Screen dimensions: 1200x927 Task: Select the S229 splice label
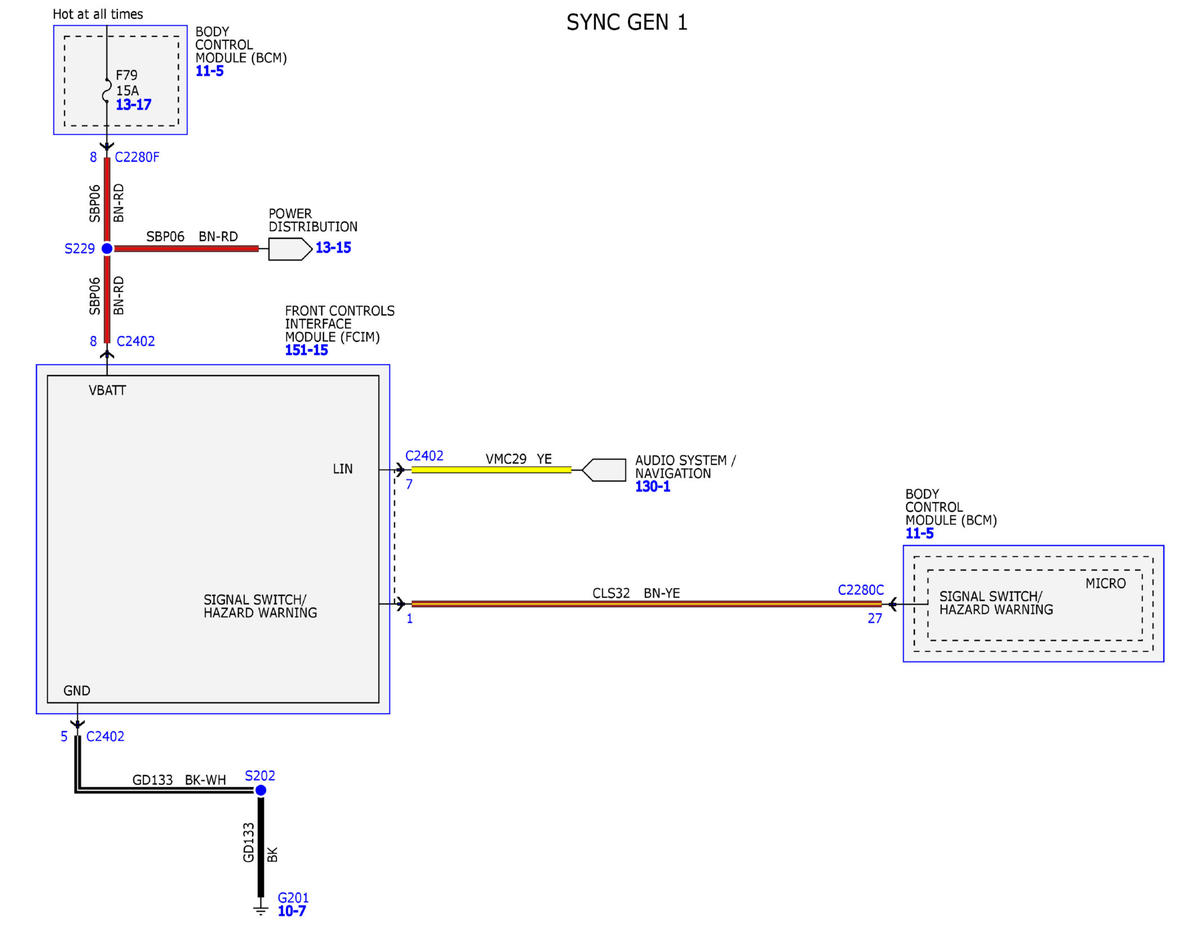pyautogui.click(x=79, y=247)
